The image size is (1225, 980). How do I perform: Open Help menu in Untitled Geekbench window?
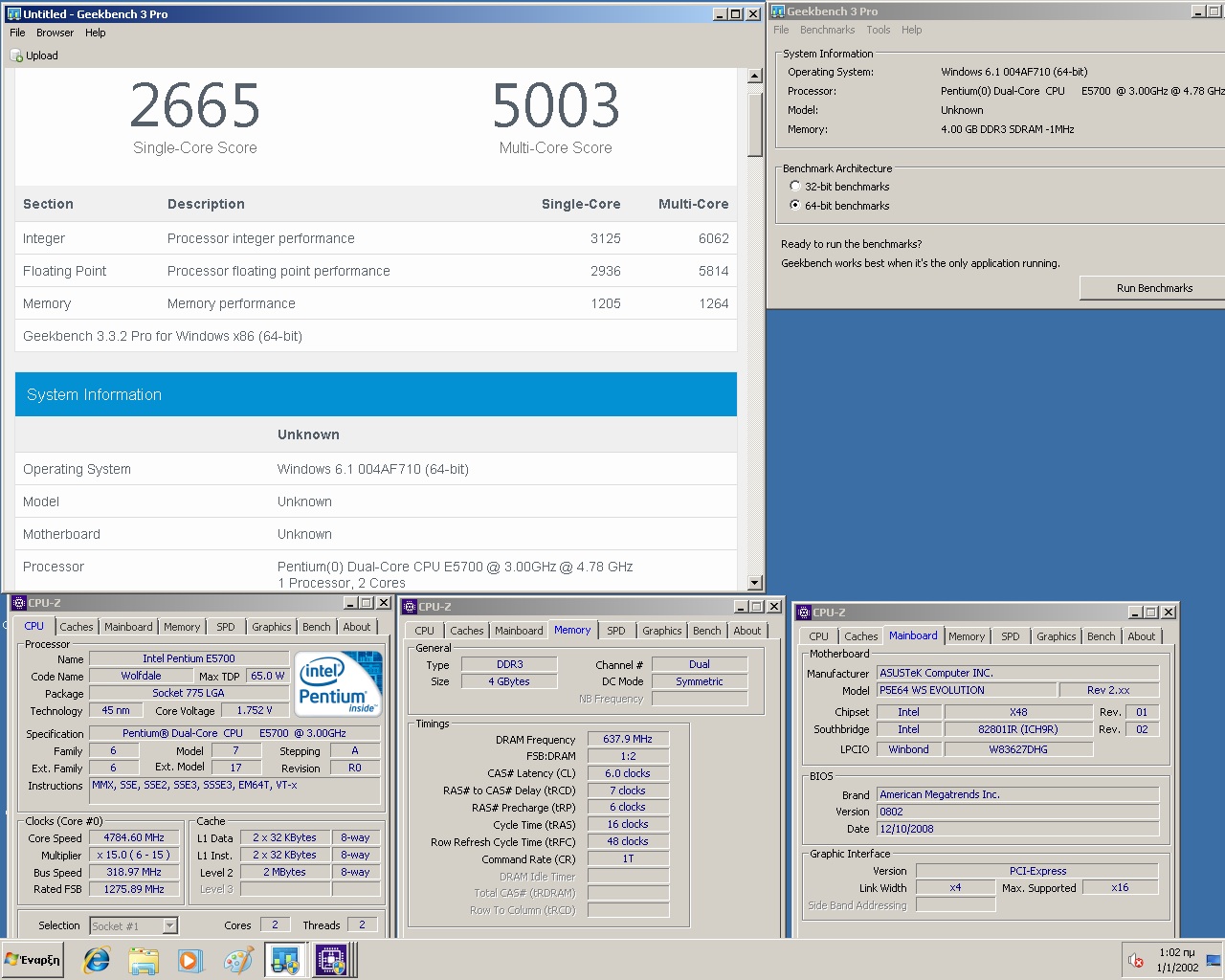95,33
